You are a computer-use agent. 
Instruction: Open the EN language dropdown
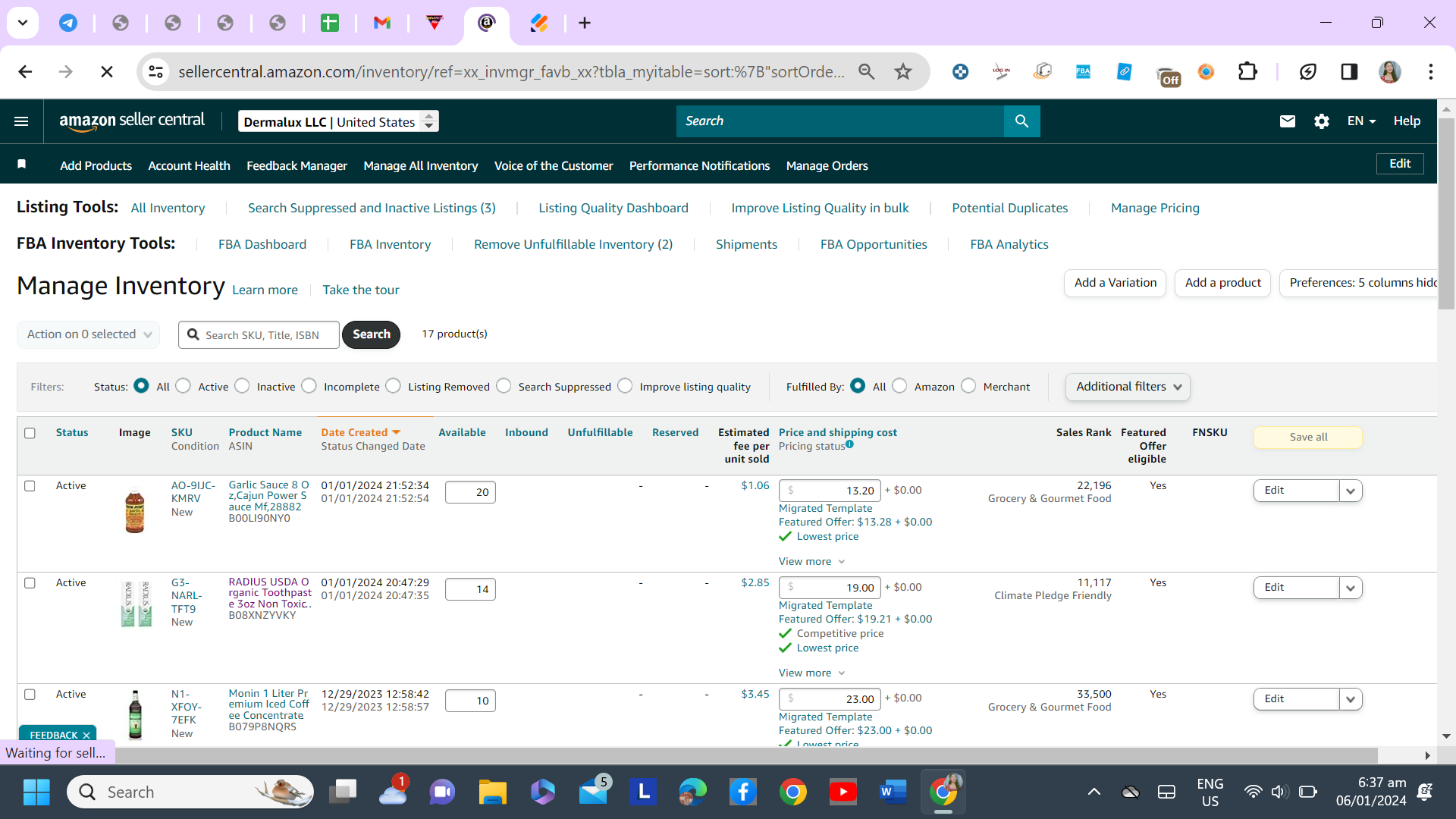pos(1361,121)
